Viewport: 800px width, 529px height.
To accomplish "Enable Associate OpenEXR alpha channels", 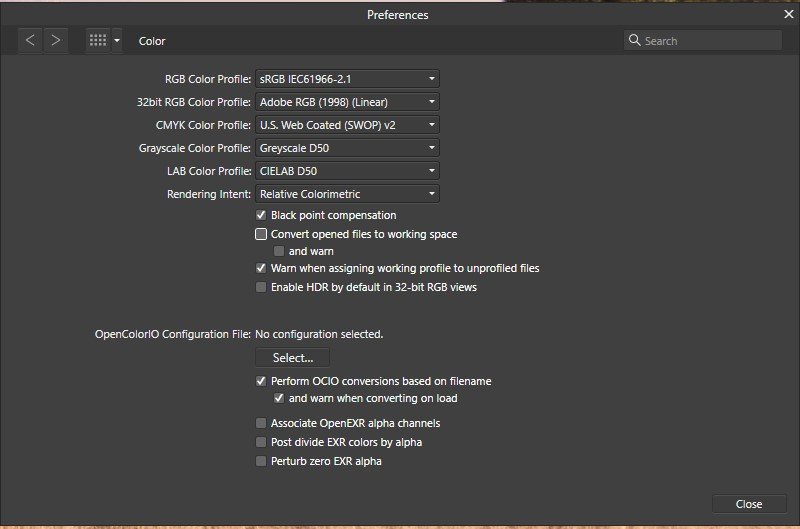I will [x=261, y=423].
